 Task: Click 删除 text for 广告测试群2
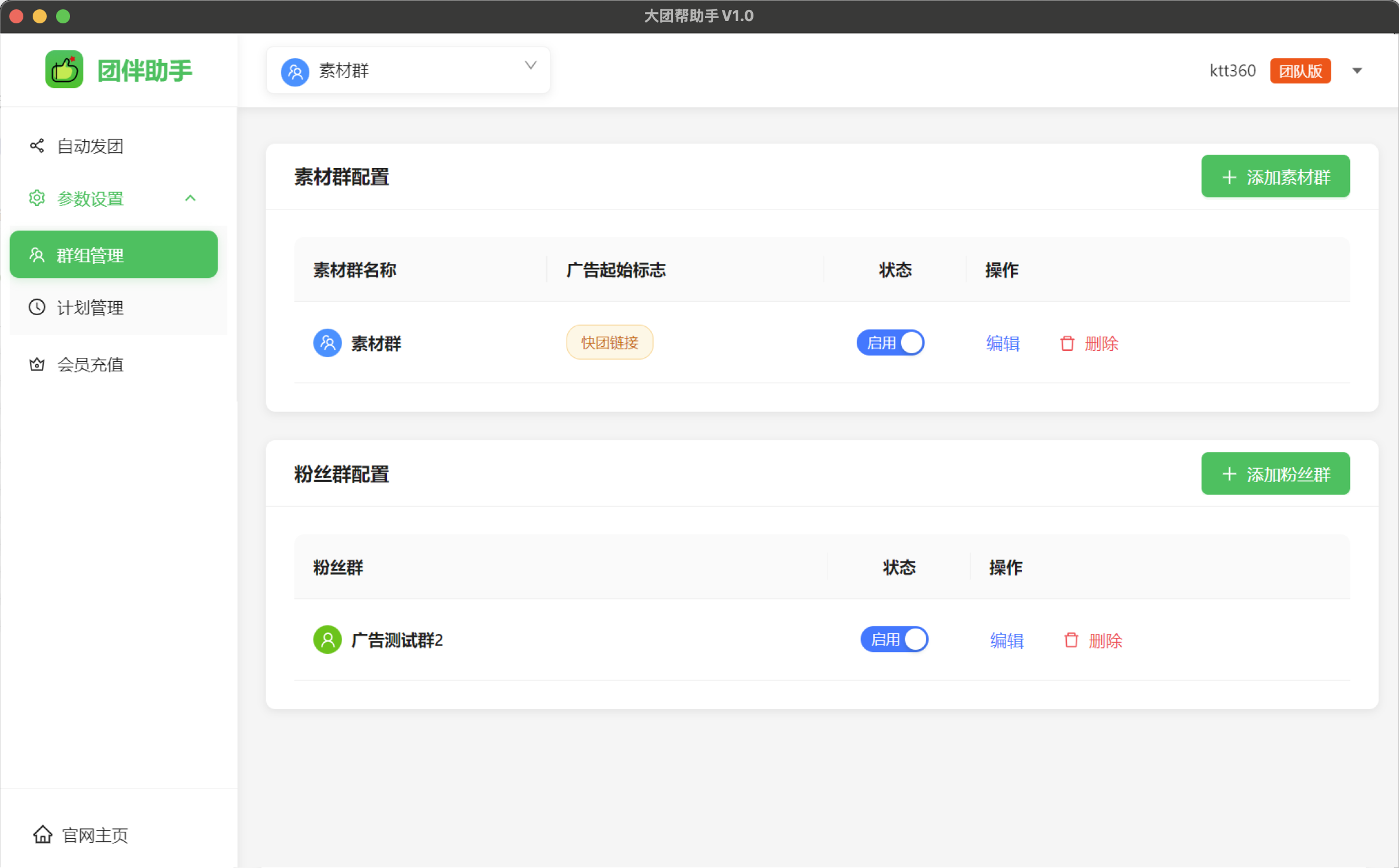[x=1105, y=640]
